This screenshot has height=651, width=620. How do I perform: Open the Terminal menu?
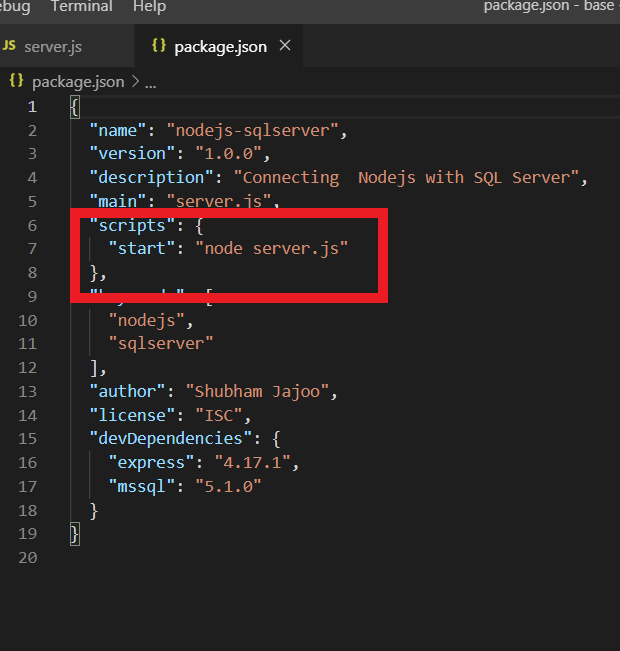coord(82,6)
